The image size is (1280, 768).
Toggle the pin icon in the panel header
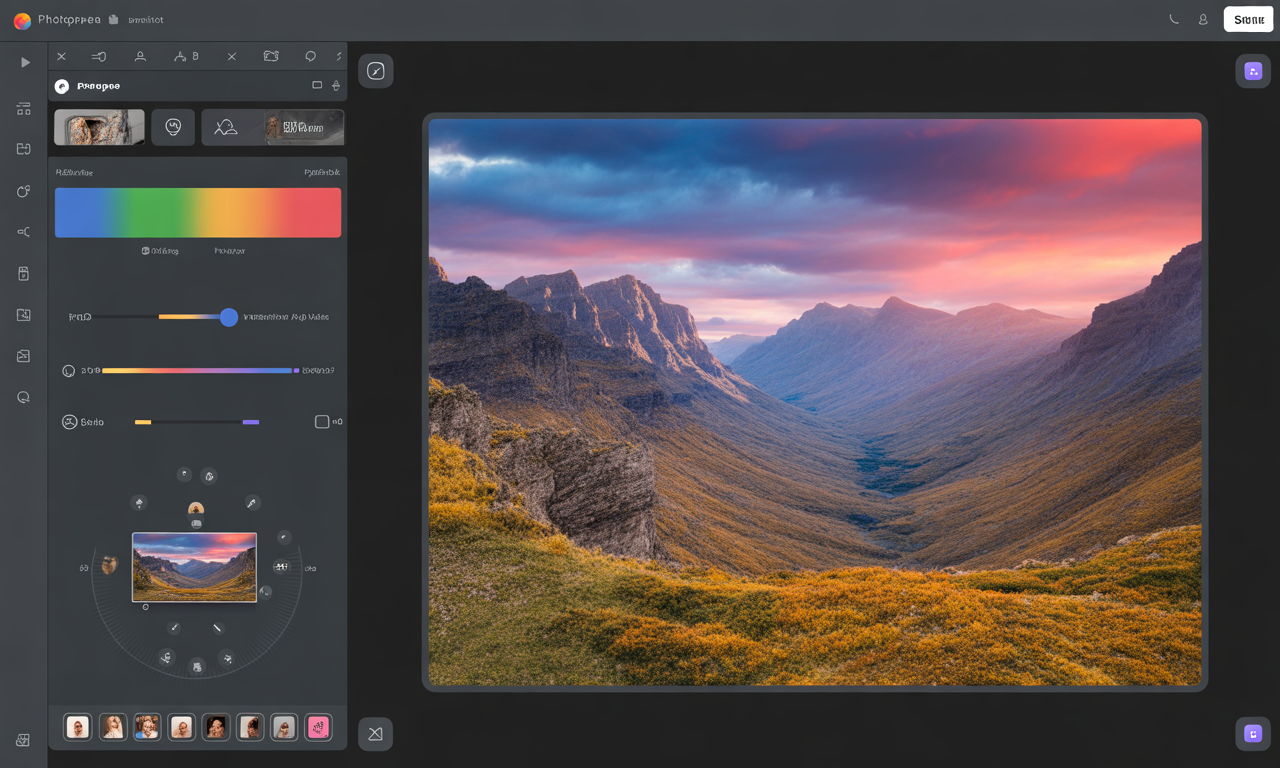(336, 86)
